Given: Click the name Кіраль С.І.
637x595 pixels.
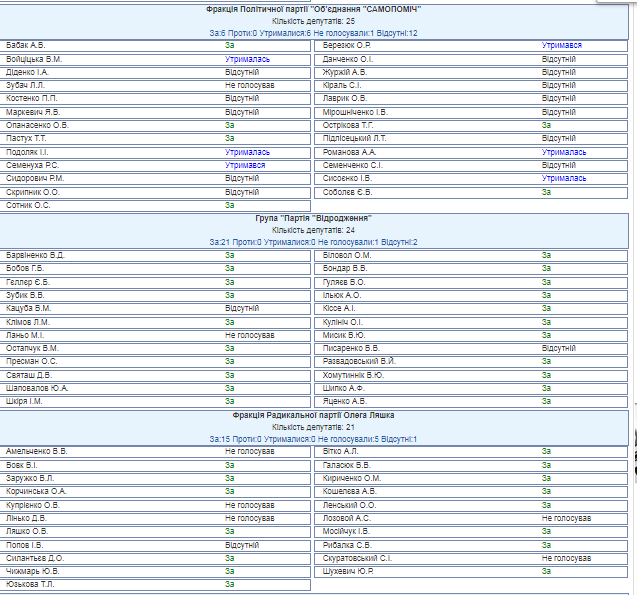Looking at the screenshot, I should (342, 85).
